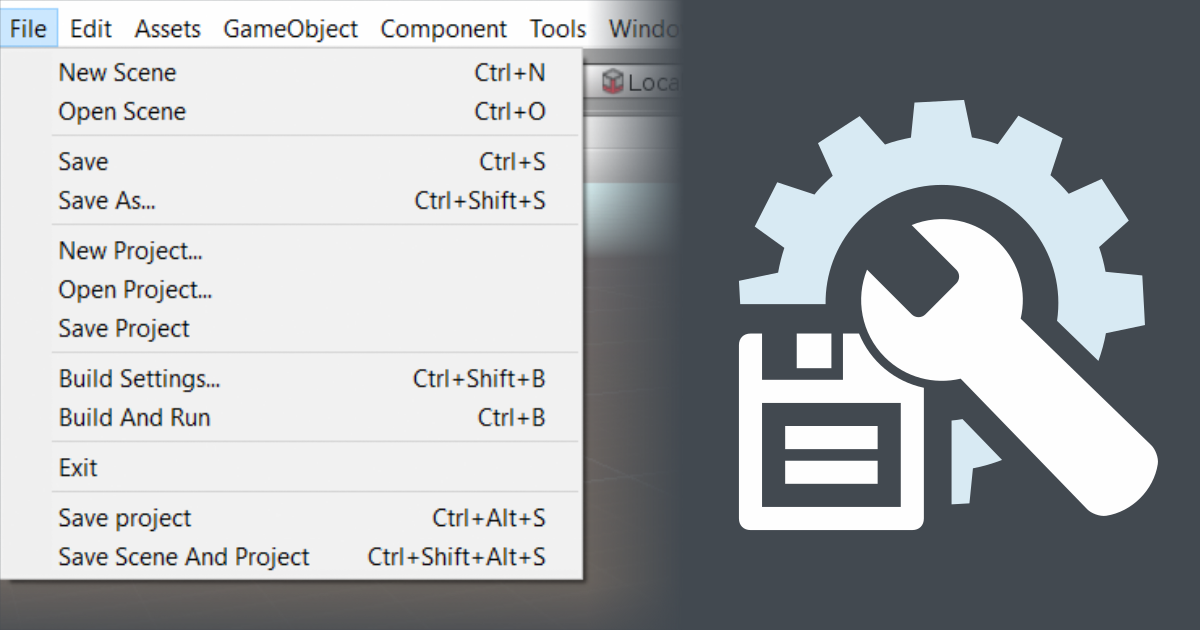Open the Edit menu
Screen dimensions: 1200x630
pos(91,29)
